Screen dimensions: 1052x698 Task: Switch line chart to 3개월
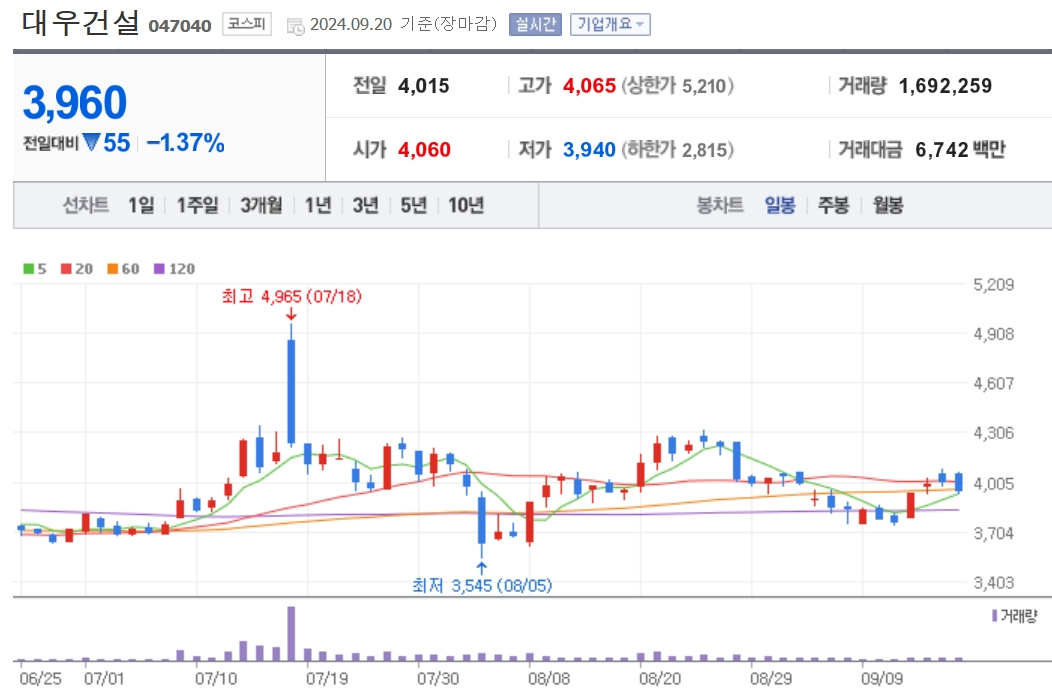261,205
